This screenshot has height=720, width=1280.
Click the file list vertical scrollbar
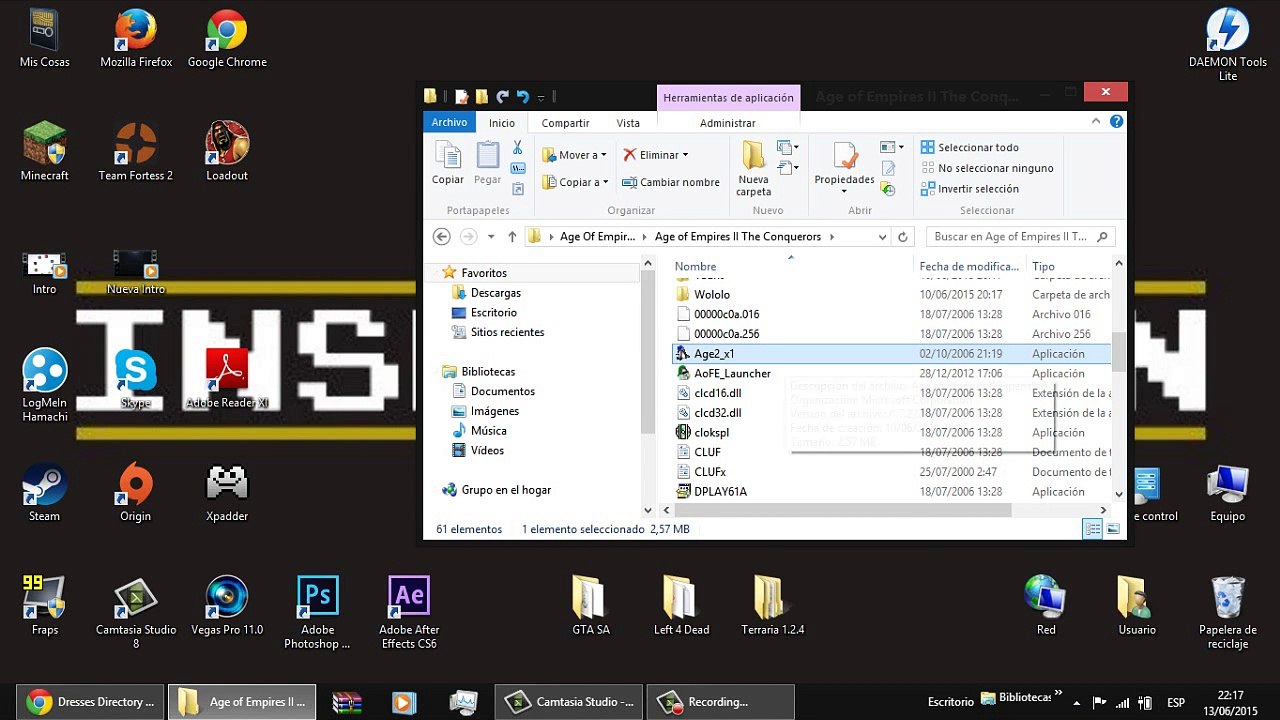(1118, 350)
